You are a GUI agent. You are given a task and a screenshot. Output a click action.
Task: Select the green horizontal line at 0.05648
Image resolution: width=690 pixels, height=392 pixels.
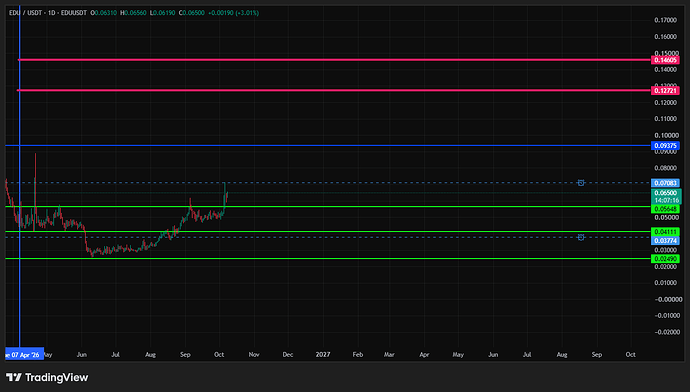click(328, 206)
